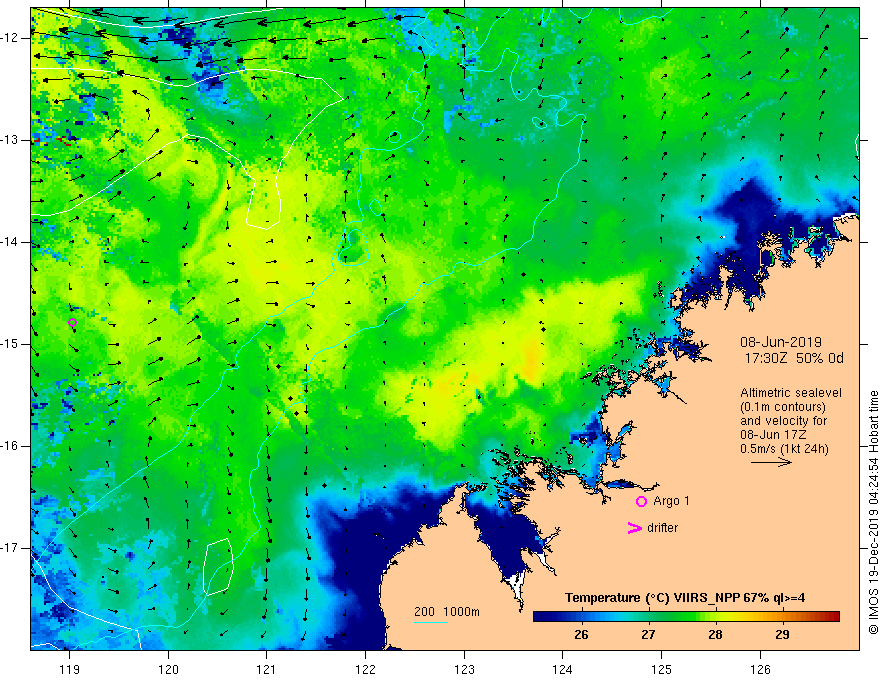Click the 119 longitude axis label
Screen dimensions: 880x680
coord(70,669)
